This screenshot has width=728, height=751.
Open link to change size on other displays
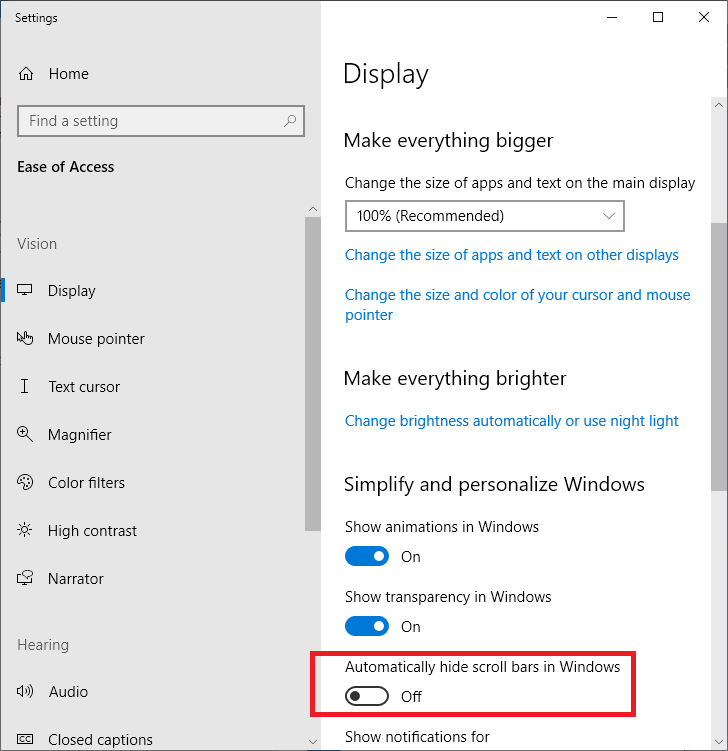coord(511,255)
